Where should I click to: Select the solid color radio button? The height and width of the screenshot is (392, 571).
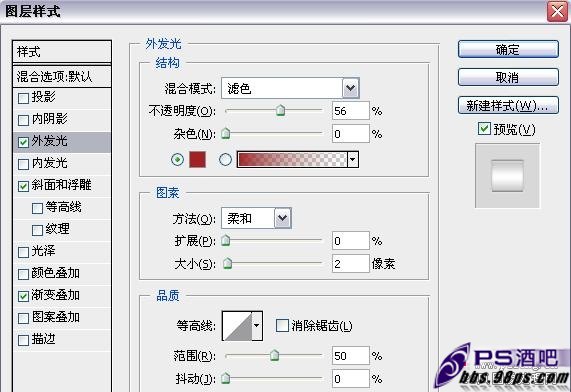coord(177,160)
